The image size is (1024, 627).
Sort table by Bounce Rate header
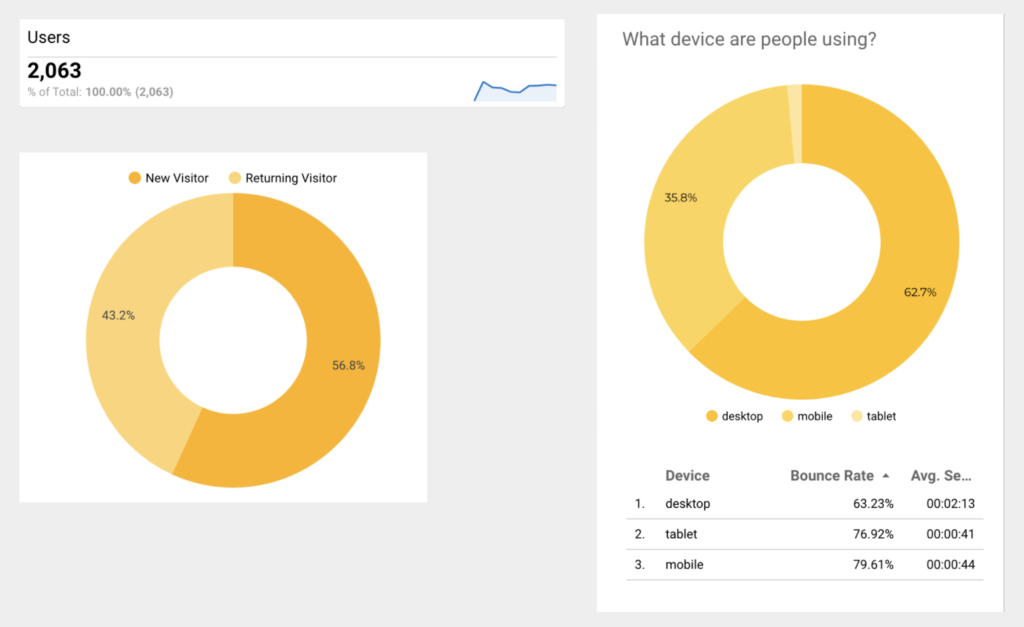831,475
